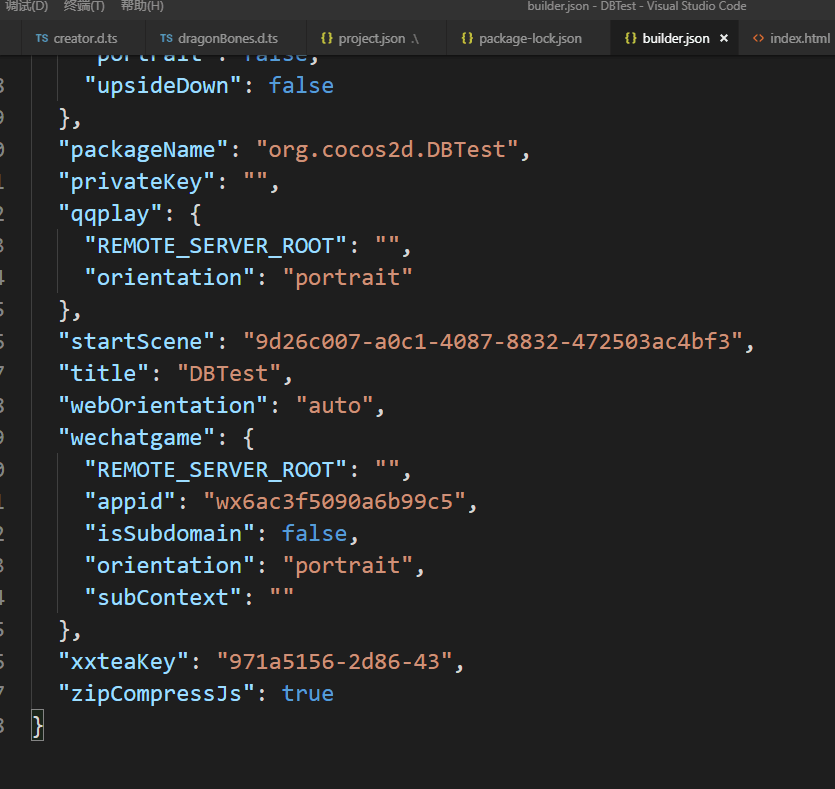Open the 调试(D) debug menu

pos(27,6)
